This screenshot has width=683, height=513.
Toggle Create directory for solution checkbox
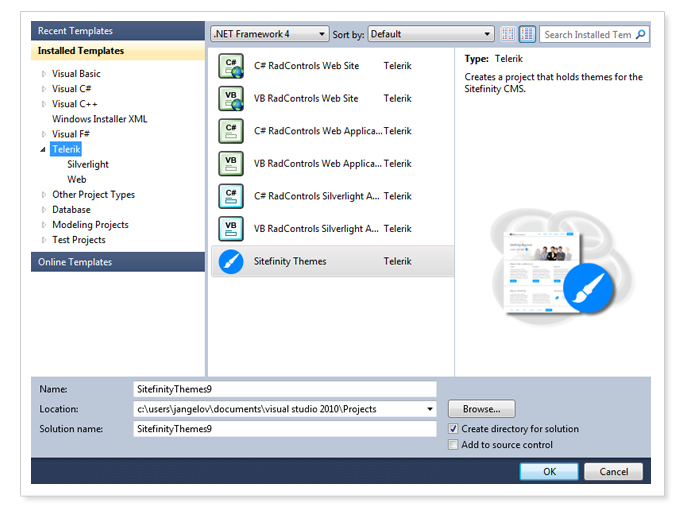[x=453, y=429]
